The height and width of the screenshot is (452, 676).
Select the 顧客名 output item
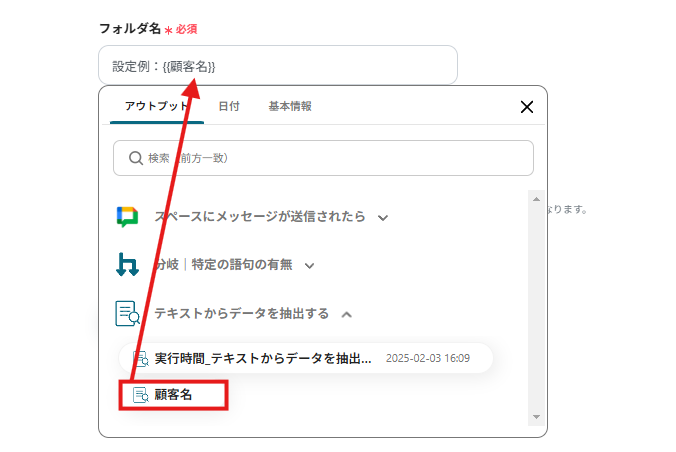[173, 395]
